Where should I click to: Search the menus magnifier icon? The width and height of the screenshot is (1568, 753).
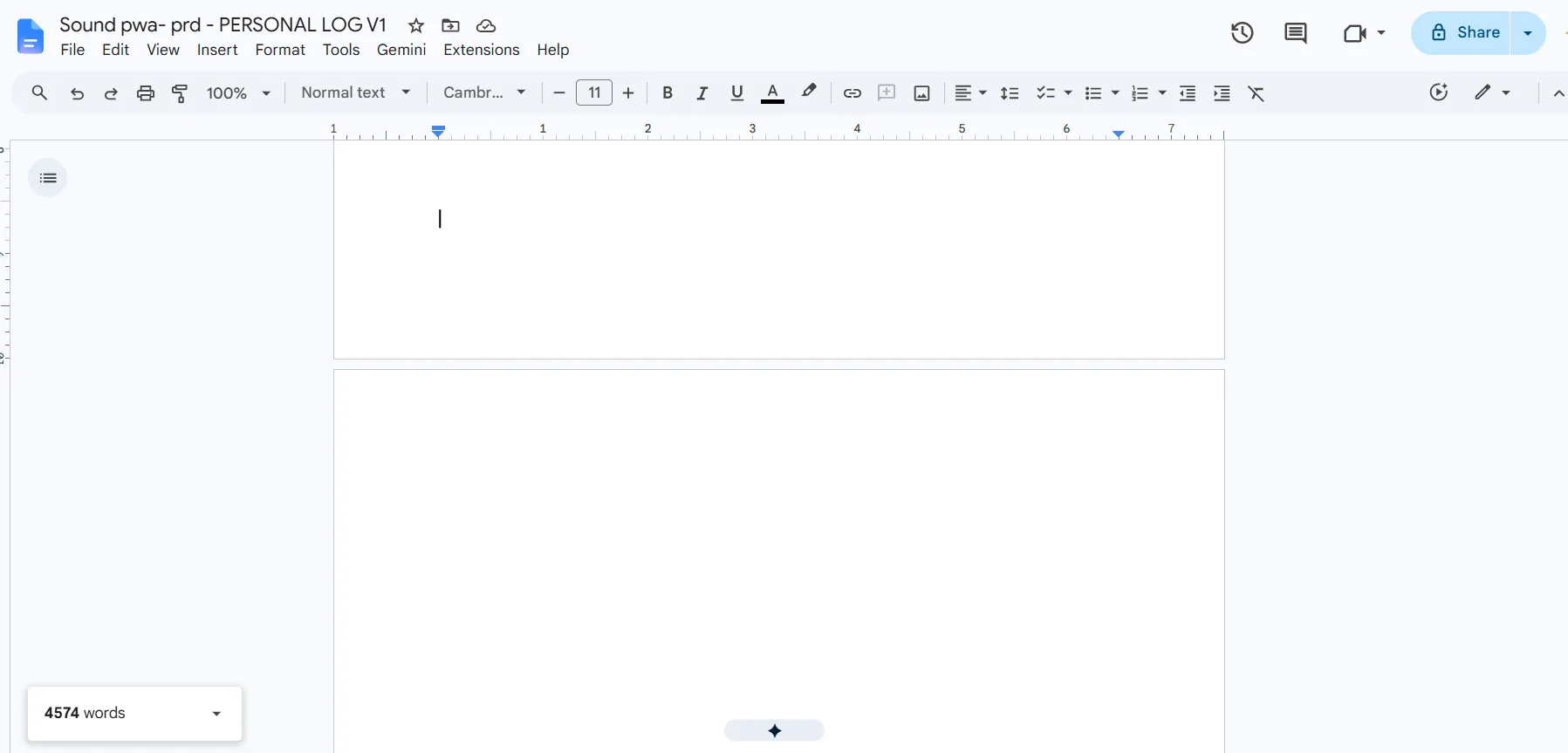[x=39, y=92]
